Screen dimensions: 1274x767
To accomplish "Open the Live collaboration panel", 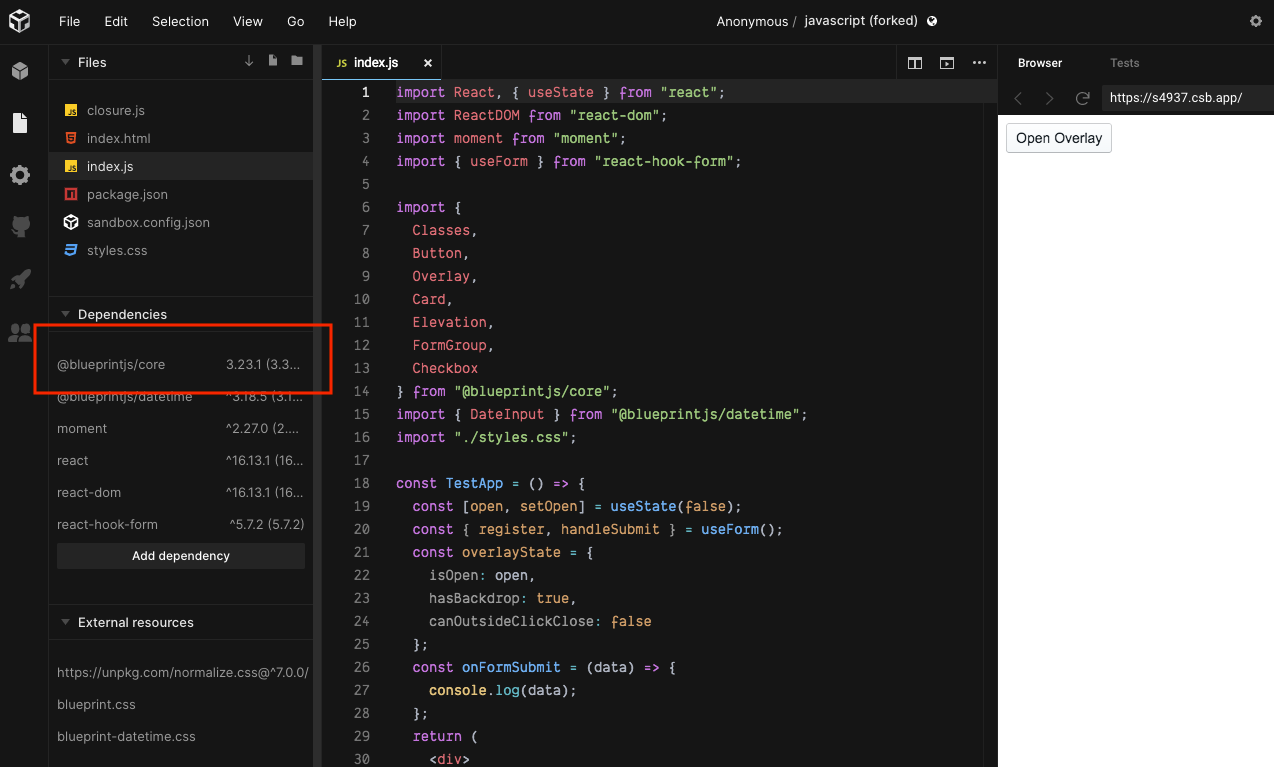I will click(19, 331).
